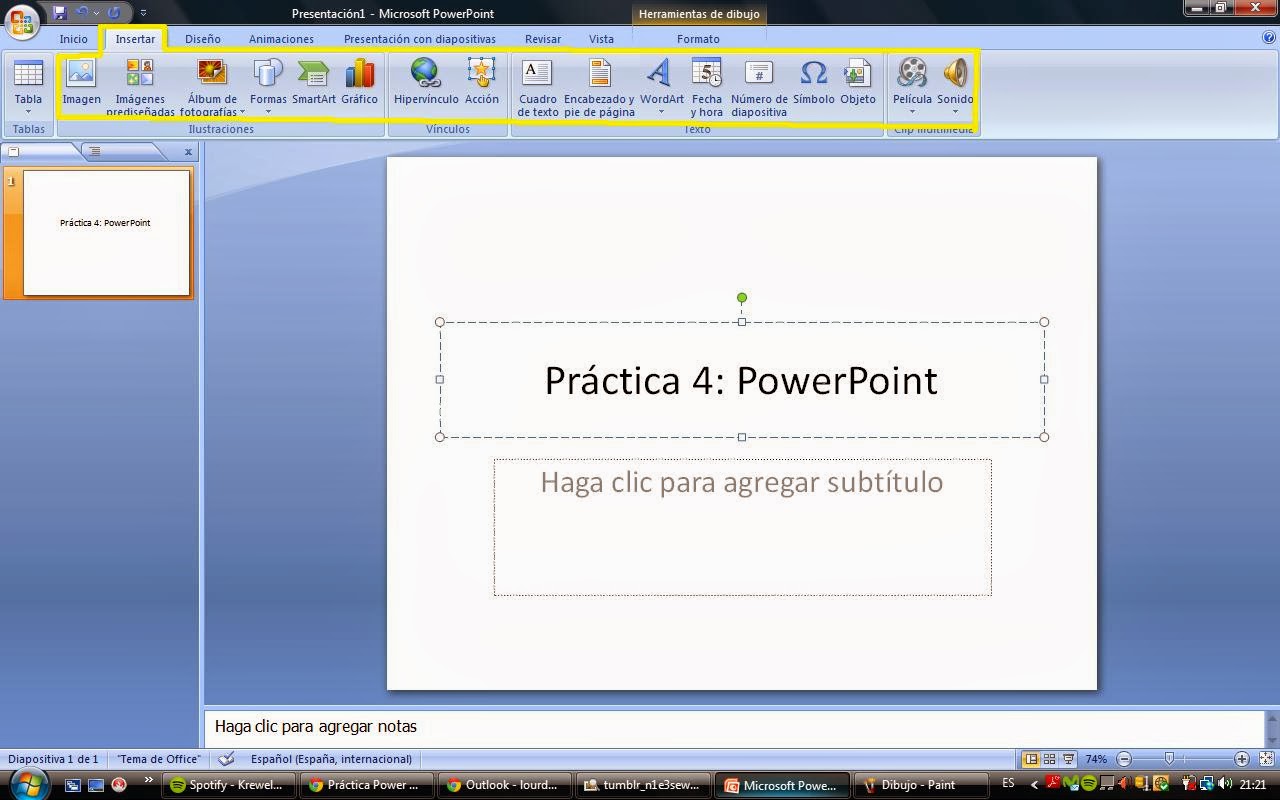Click volume icon in system tray
This screenshot has width=1280, height=800.
[1226, 784]
